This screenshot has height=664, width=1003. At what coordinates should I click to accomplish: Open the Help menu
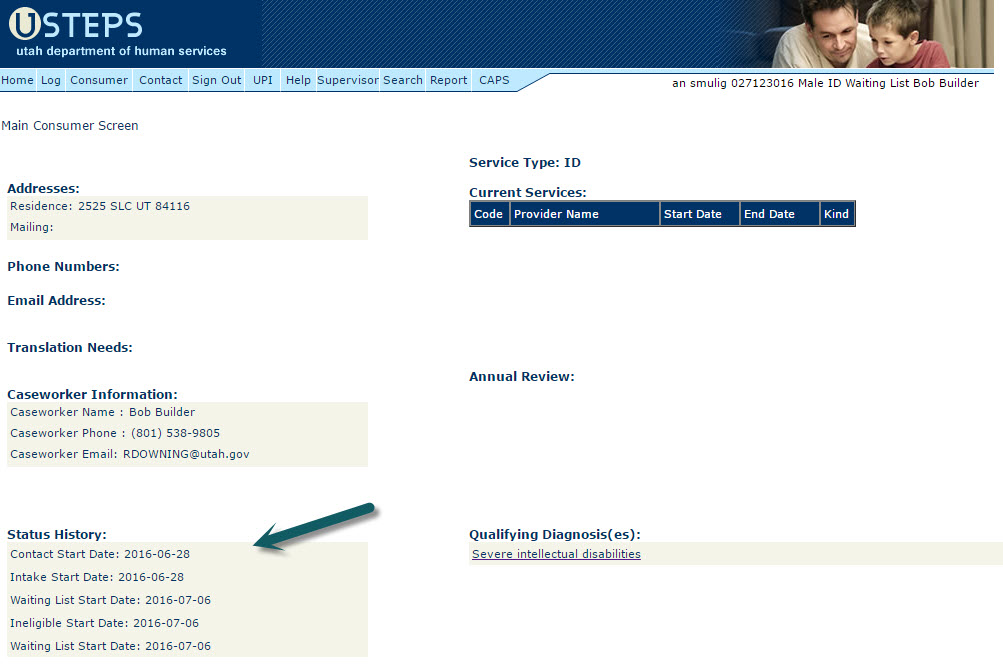coord(298,80)
